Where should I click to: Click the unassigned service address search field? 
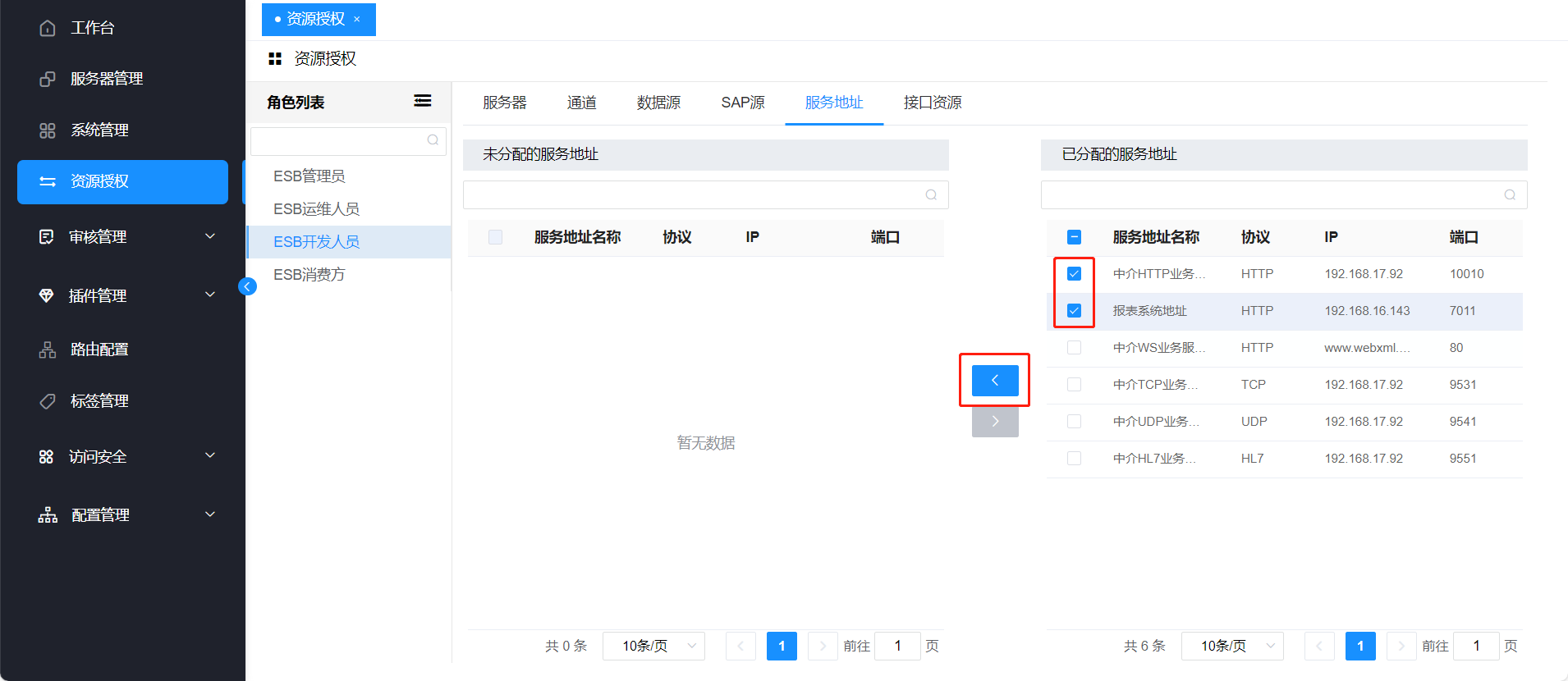point(706,195)
